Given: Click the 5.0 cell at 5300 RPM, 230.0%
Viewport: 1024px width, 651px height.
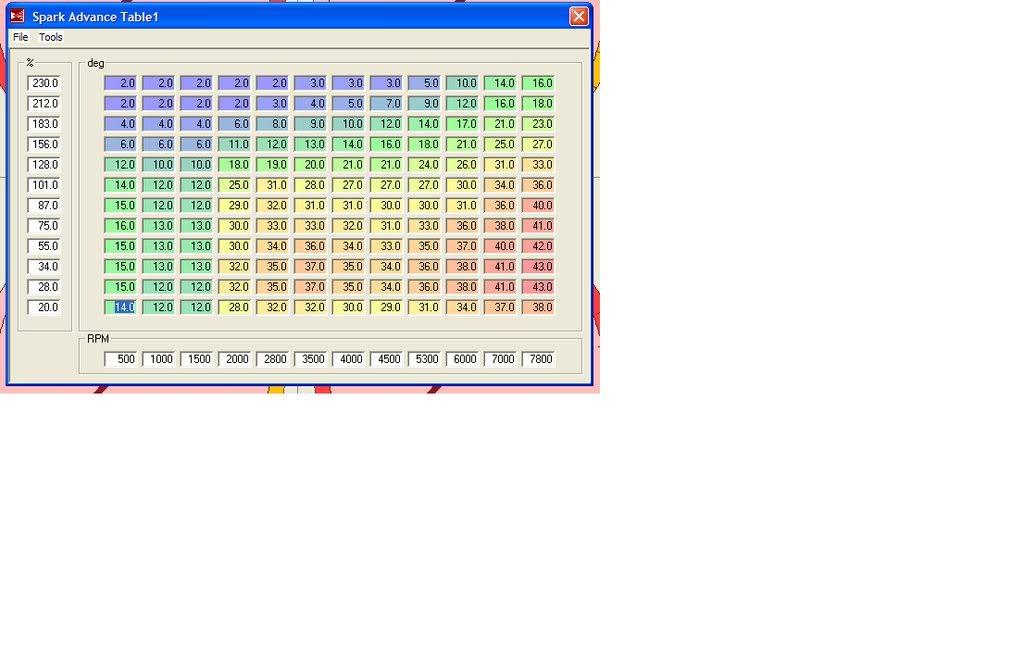Looking at the screenshot, I should (x=426, y=83).
